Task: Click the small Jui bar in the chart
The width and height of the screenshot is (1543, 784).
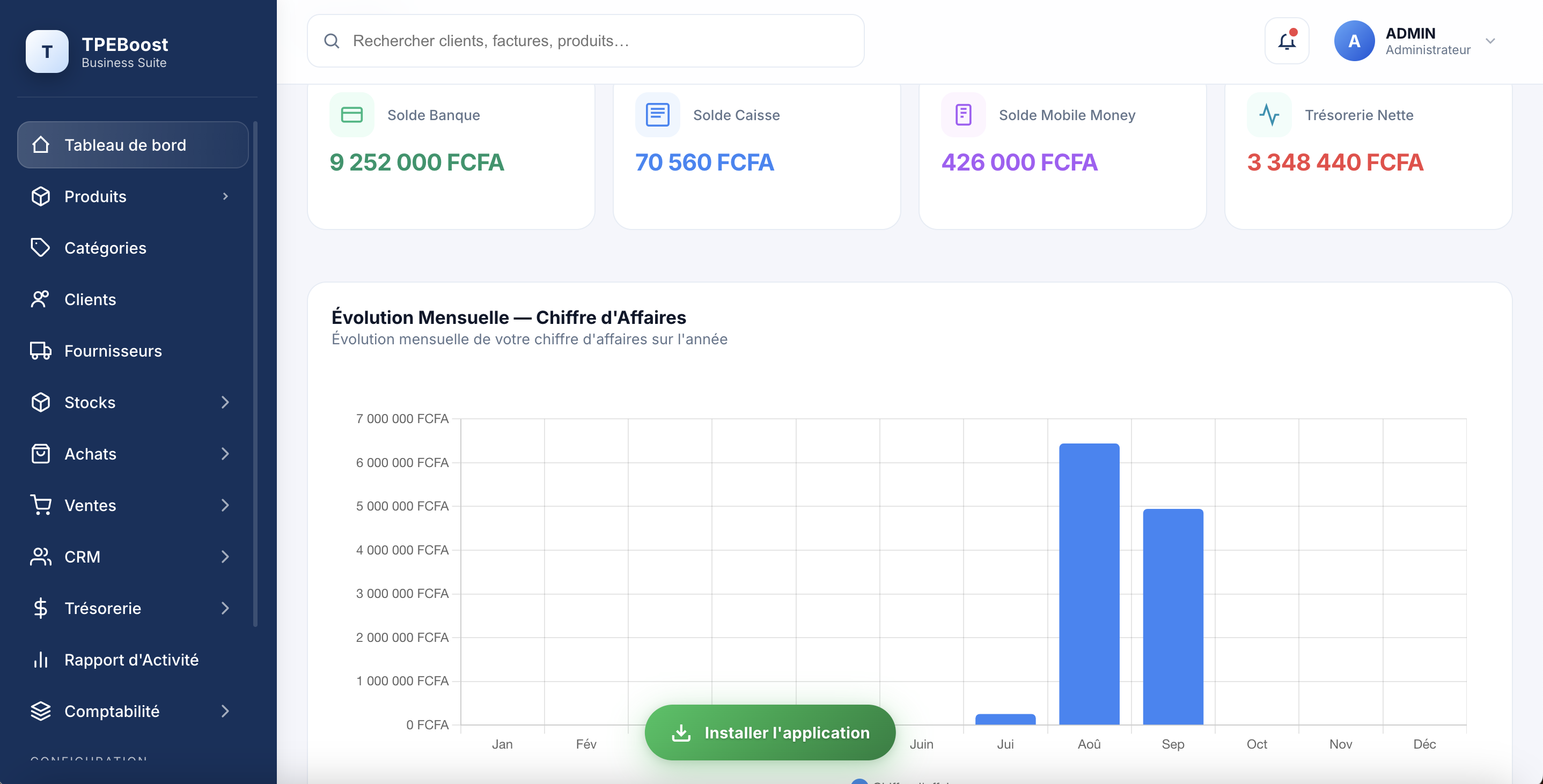Action: pyautogui.click(x=1005, y=719)
